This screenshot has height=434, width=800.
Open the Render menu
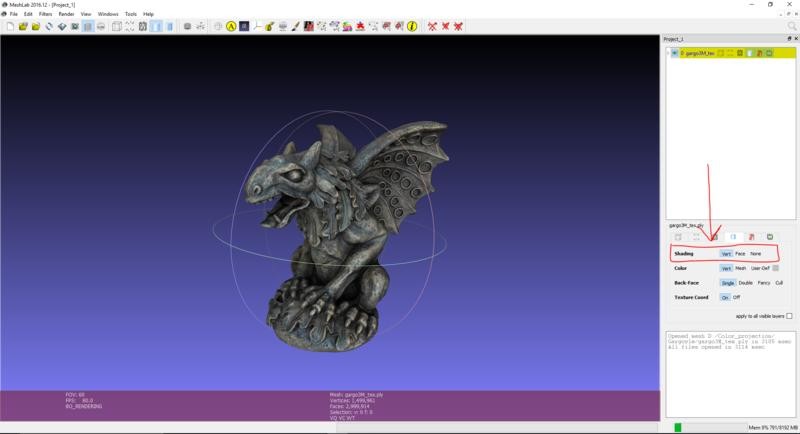(x=66, y=14)
